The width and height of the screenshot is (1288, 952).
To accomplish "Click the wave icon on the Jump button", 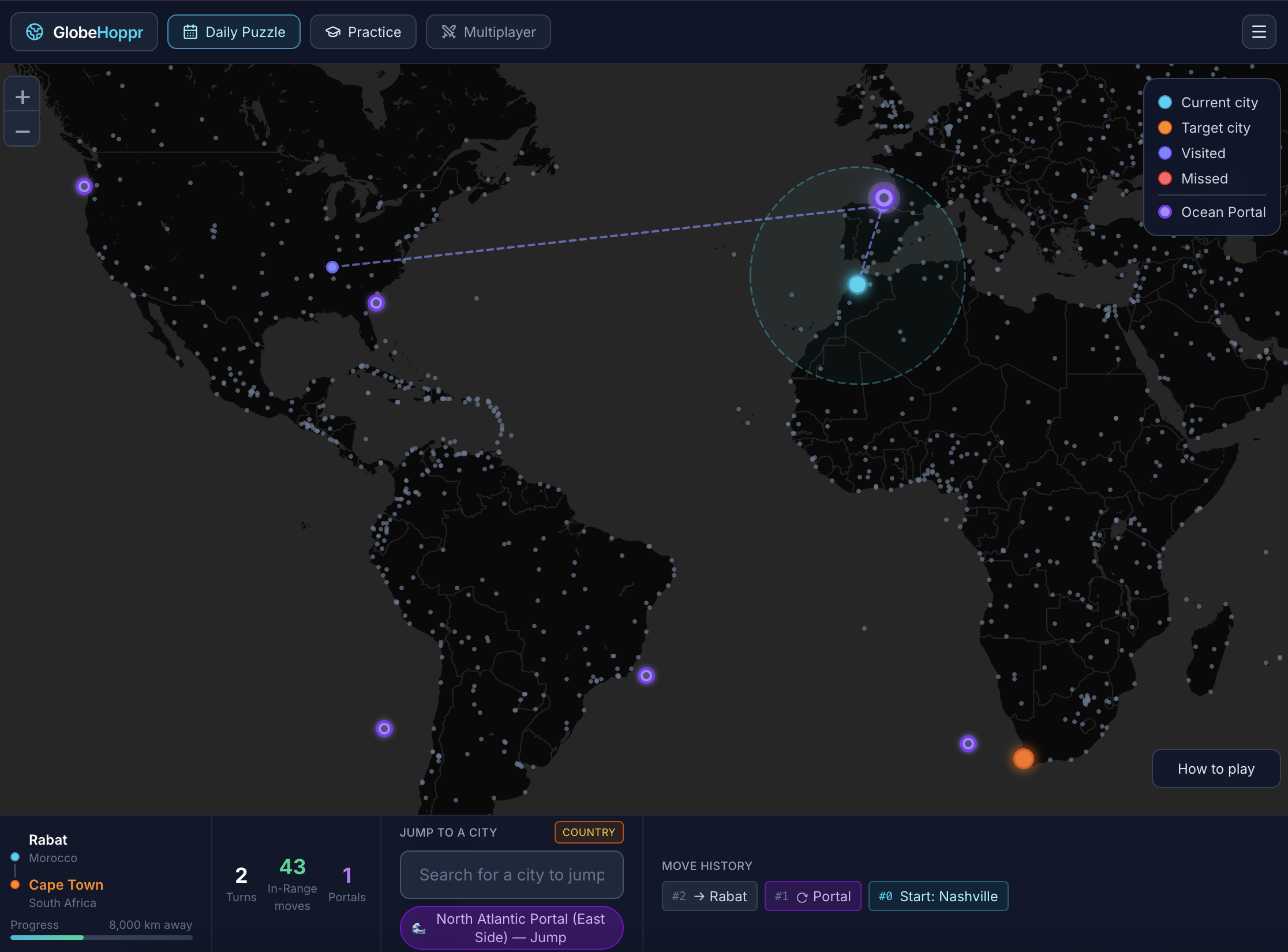I will pyautogui.click(x=420, y=928).
